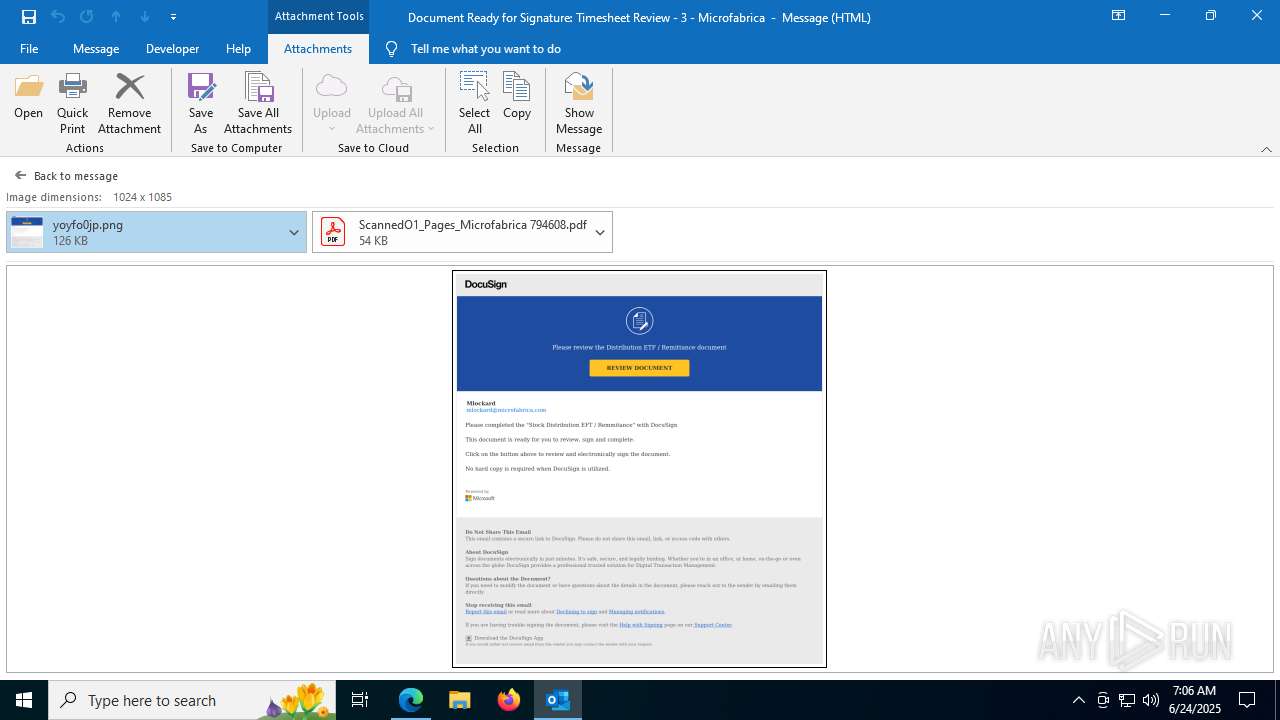The image size is (1280, 720).
Task: Click the image preview of DocuSign email
Action: tap(639, 468)
